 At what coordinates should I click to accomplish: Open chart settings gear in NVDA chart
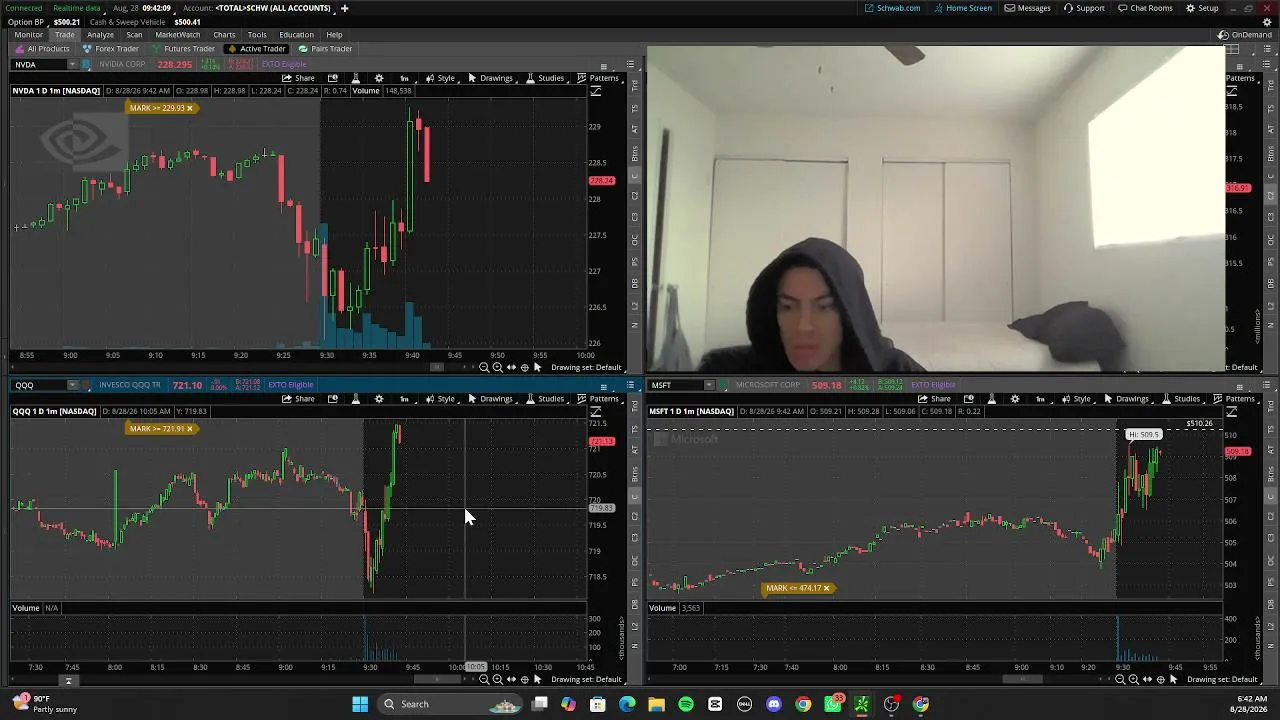click(x=379, y=78)
